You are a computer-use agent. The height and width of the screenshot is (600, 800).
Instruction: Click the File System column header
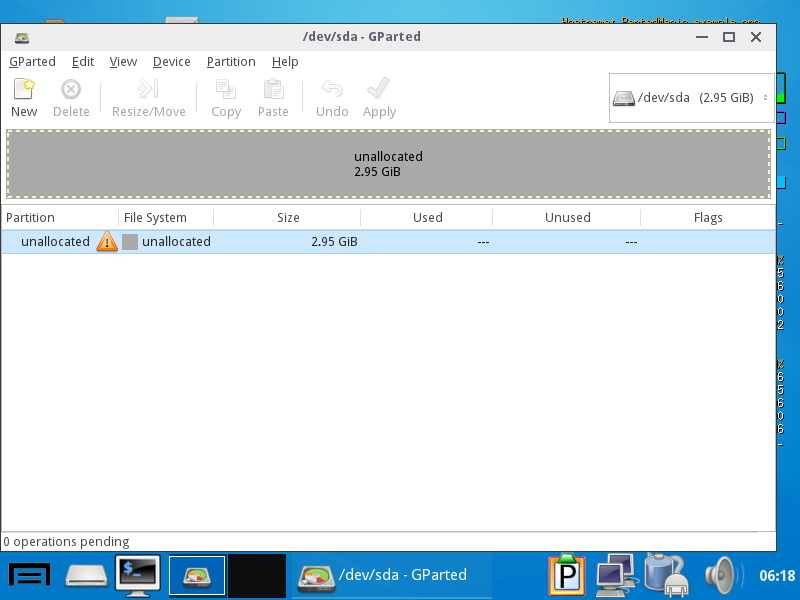[155, 217]
